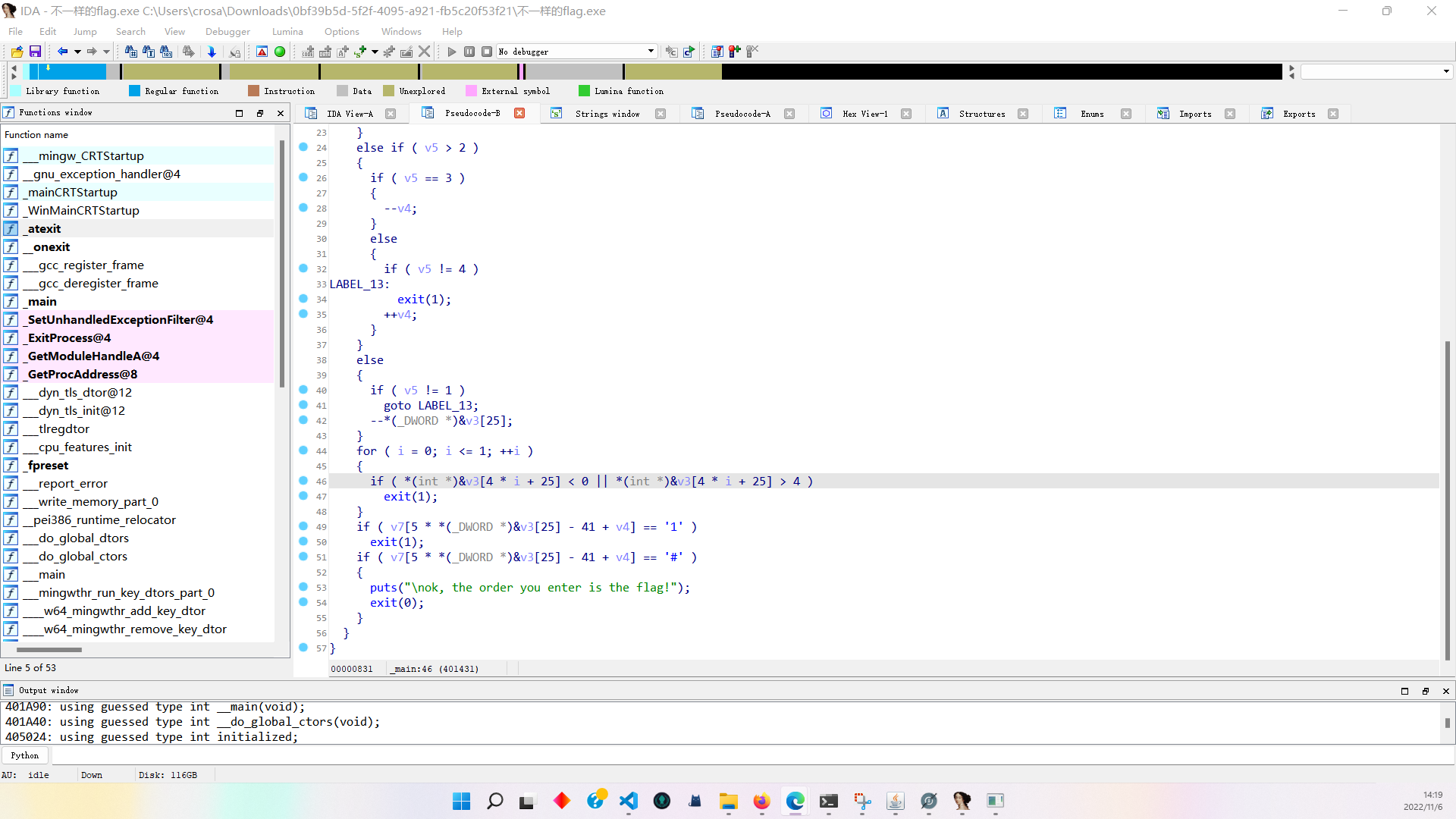
Task: Start process with the play icon
Action: 452,52
